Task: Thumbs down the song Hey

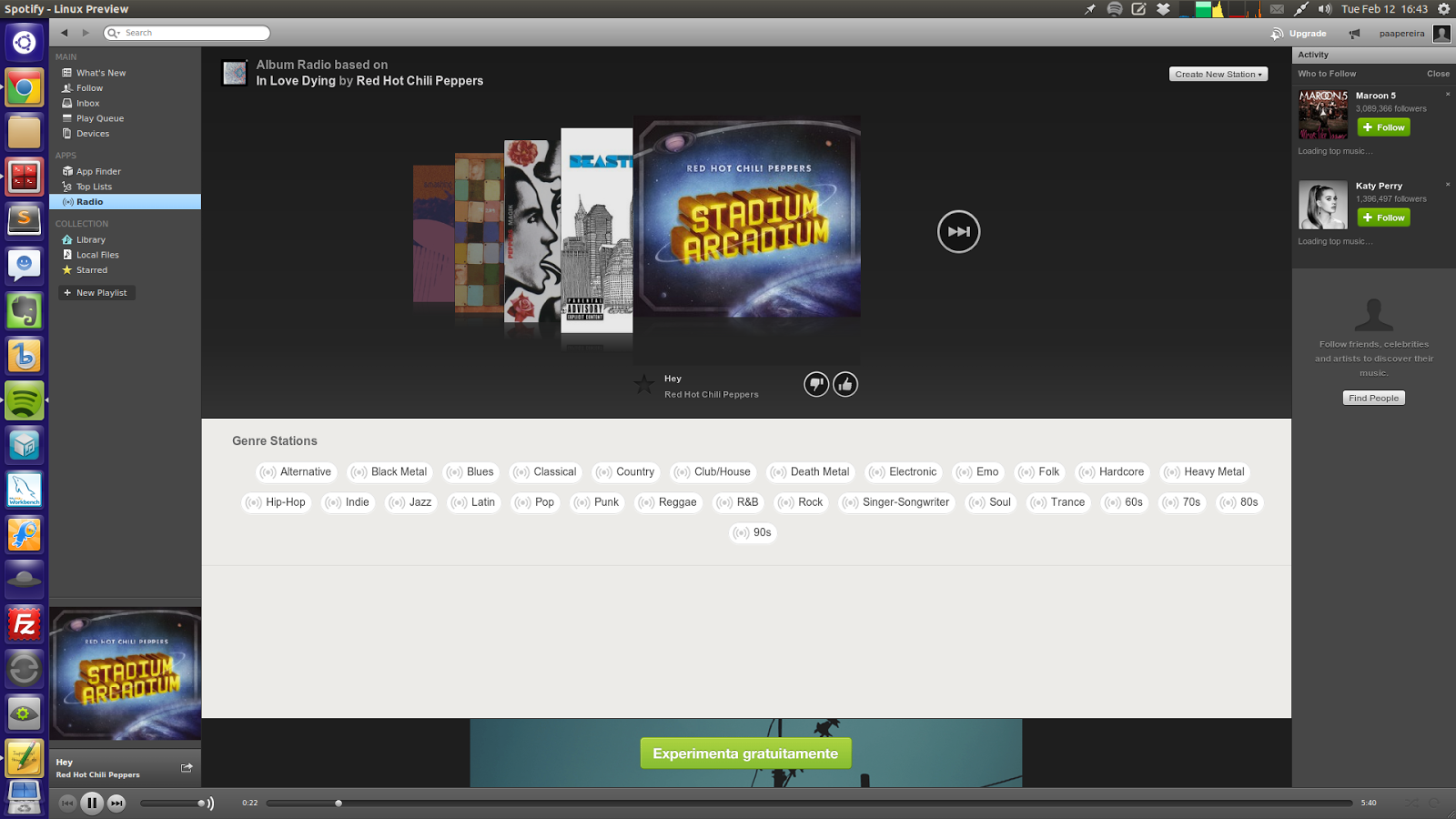Action: pyautogui.click(x=816, y=385)
